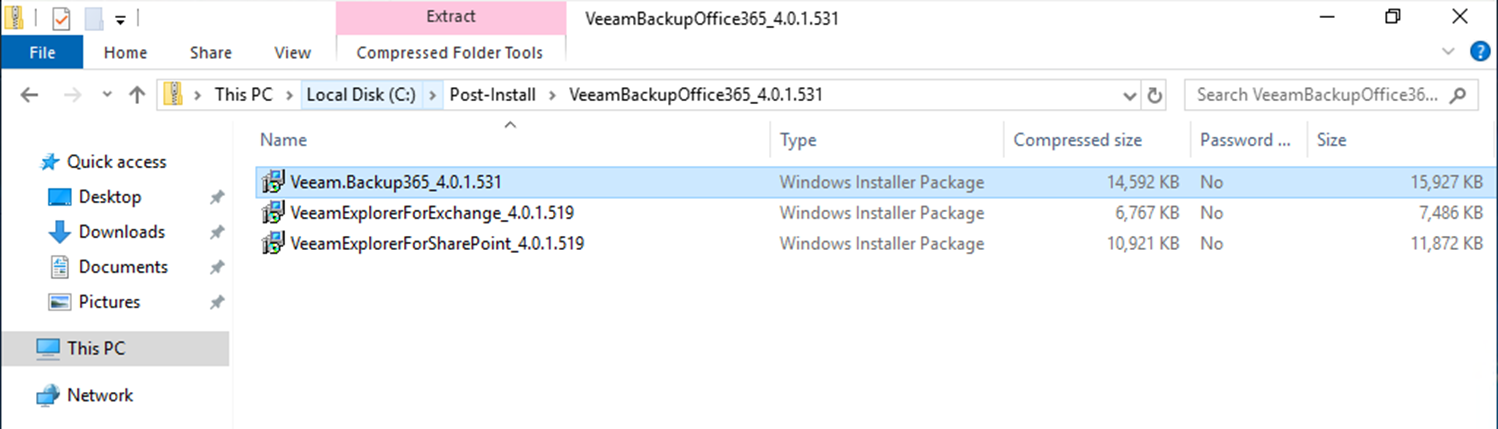Click the Properties icon in quick access toolbar
The width and height of the screenshot is (1498, 429).
coord(61,18)
